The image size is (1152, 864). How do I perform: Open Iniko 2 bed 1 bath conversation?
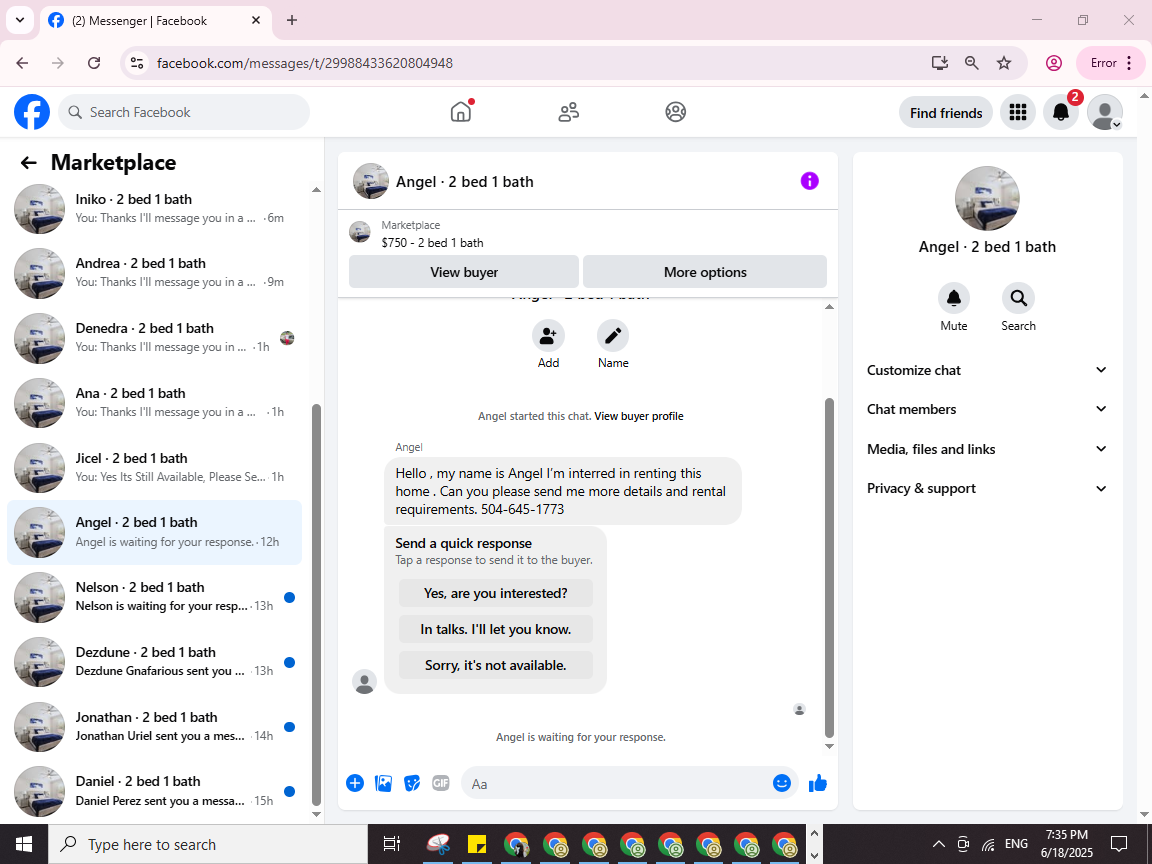pyautogui.click(x=154, y=209)
